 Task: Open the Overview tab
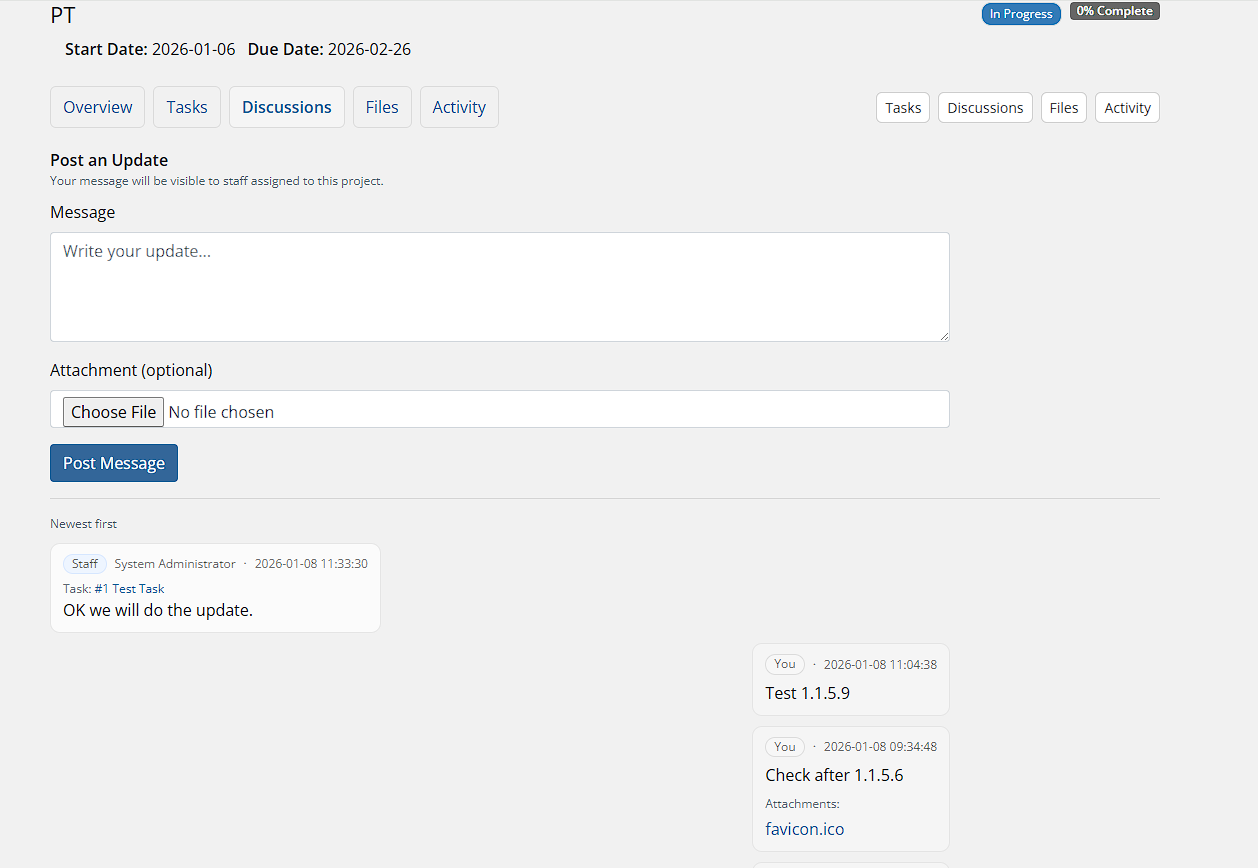[x=97, y=107]
